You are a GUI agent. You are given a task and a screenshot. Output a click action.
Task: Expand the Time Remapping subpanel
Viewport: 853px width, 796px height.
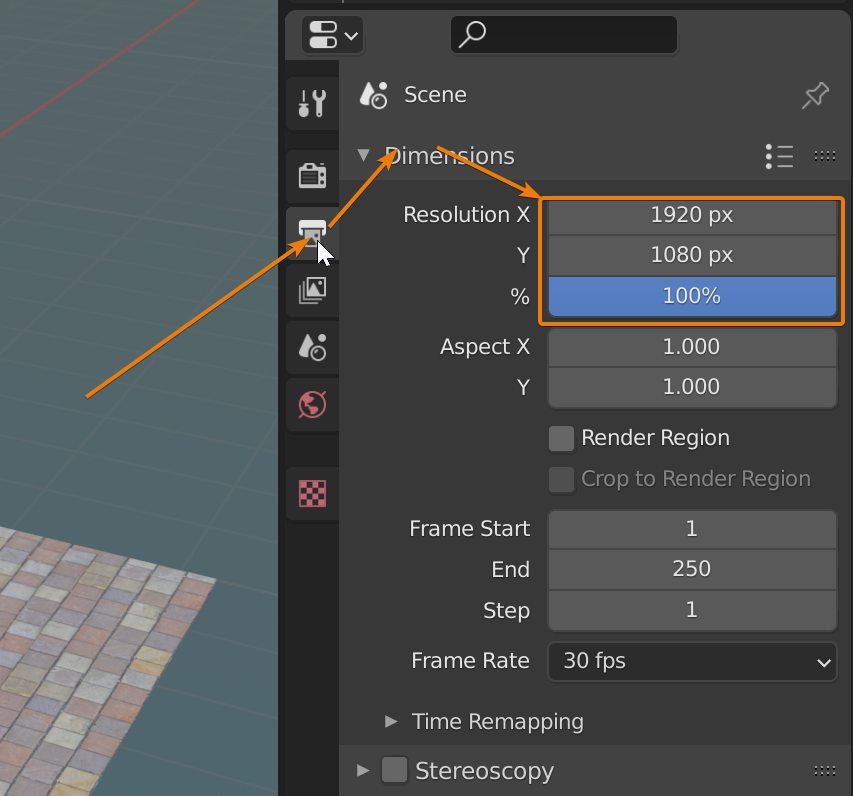click(393, 721)
